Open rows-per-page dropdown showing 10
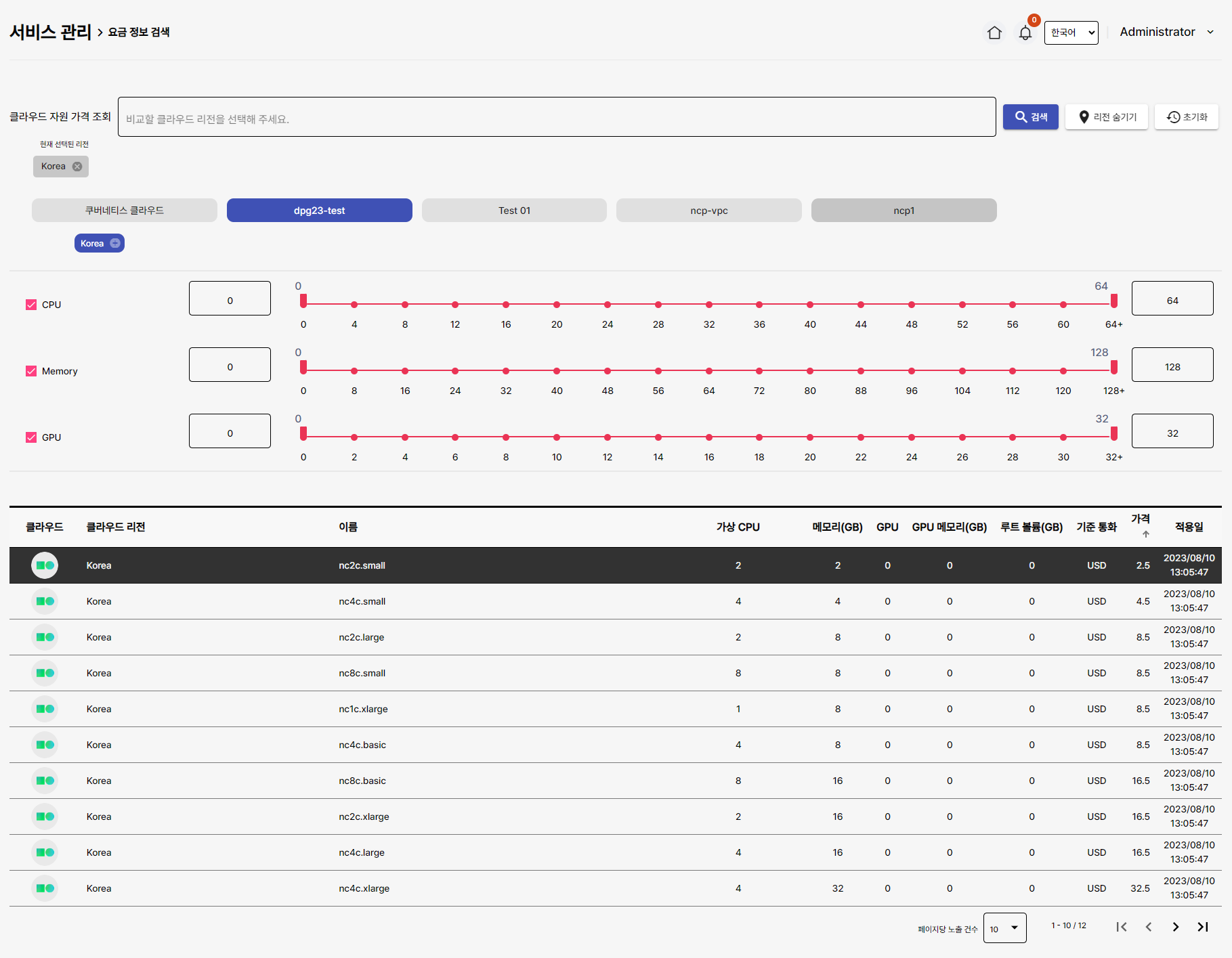The height and width of the screenshot is (958, 1232). point(1004,928)
